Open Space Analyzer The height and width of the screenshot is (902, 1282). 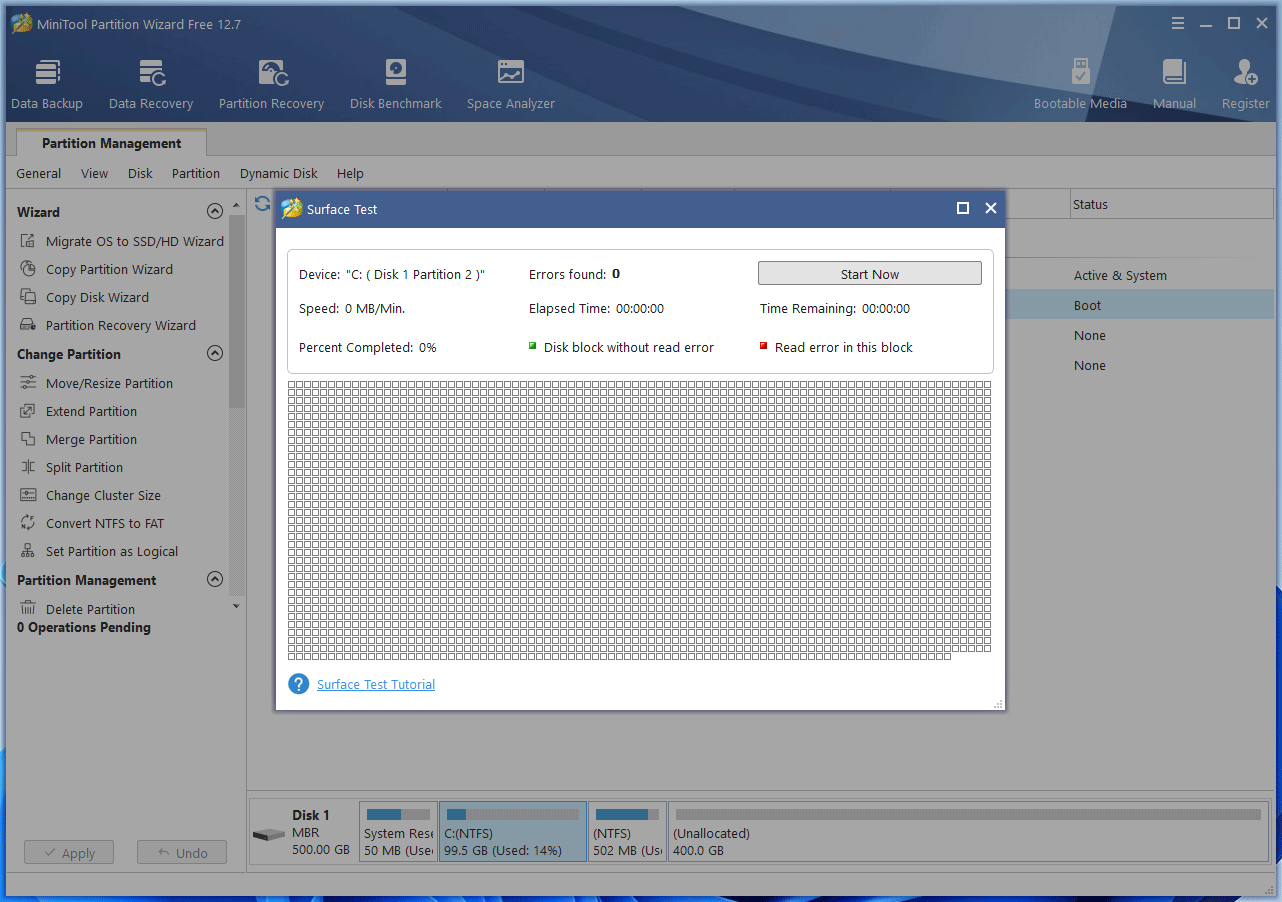tap(511, 84)
